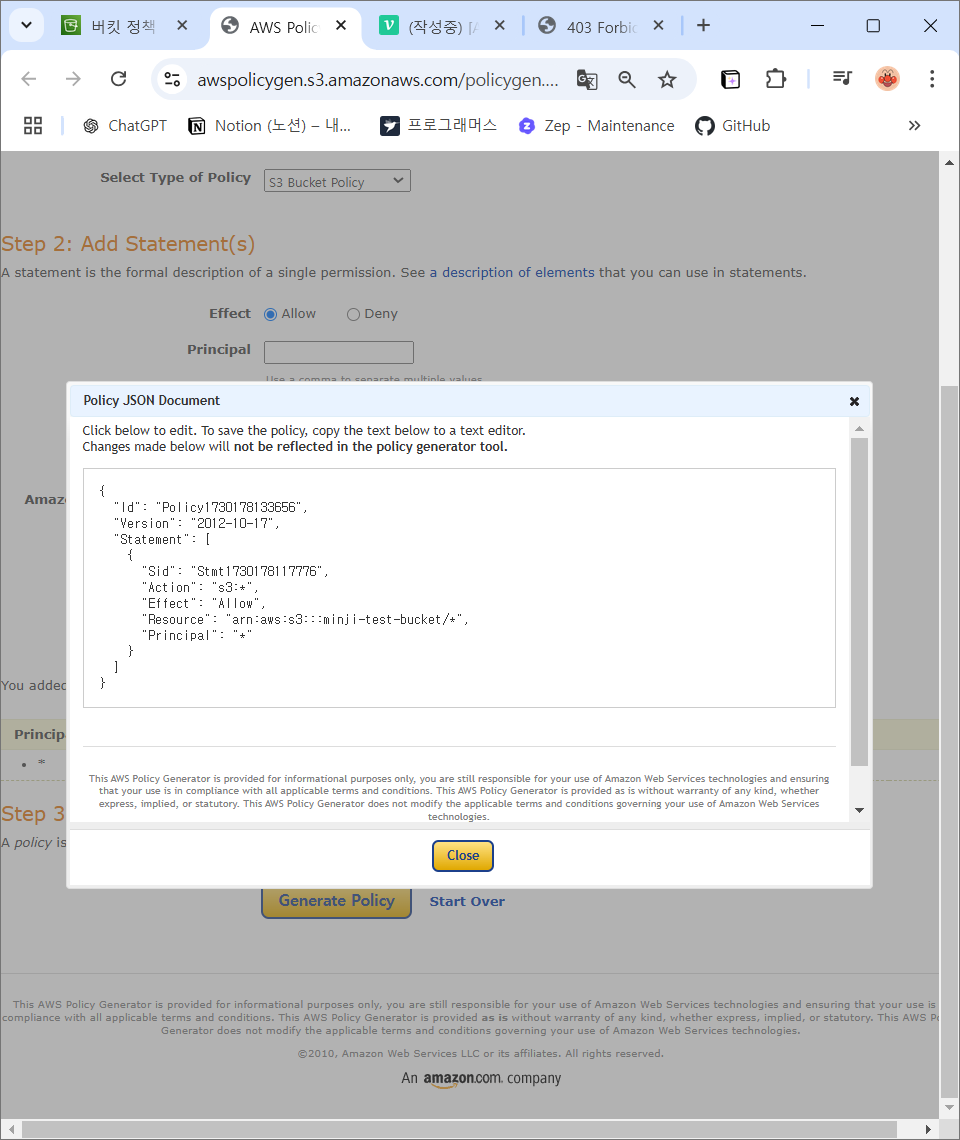This screenshot has width=960, height=1140.
Task: Click the Policy JSON Document title
Action: 151,401
